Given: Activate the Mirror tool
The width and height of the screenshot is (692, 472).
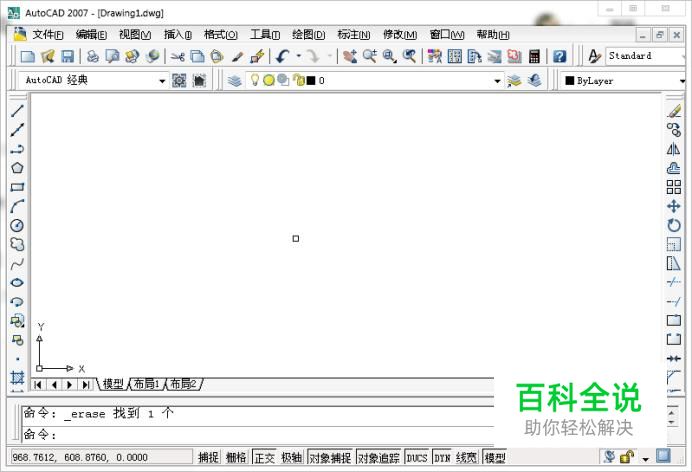Looking at the screenshot, I should pos(673,149).
